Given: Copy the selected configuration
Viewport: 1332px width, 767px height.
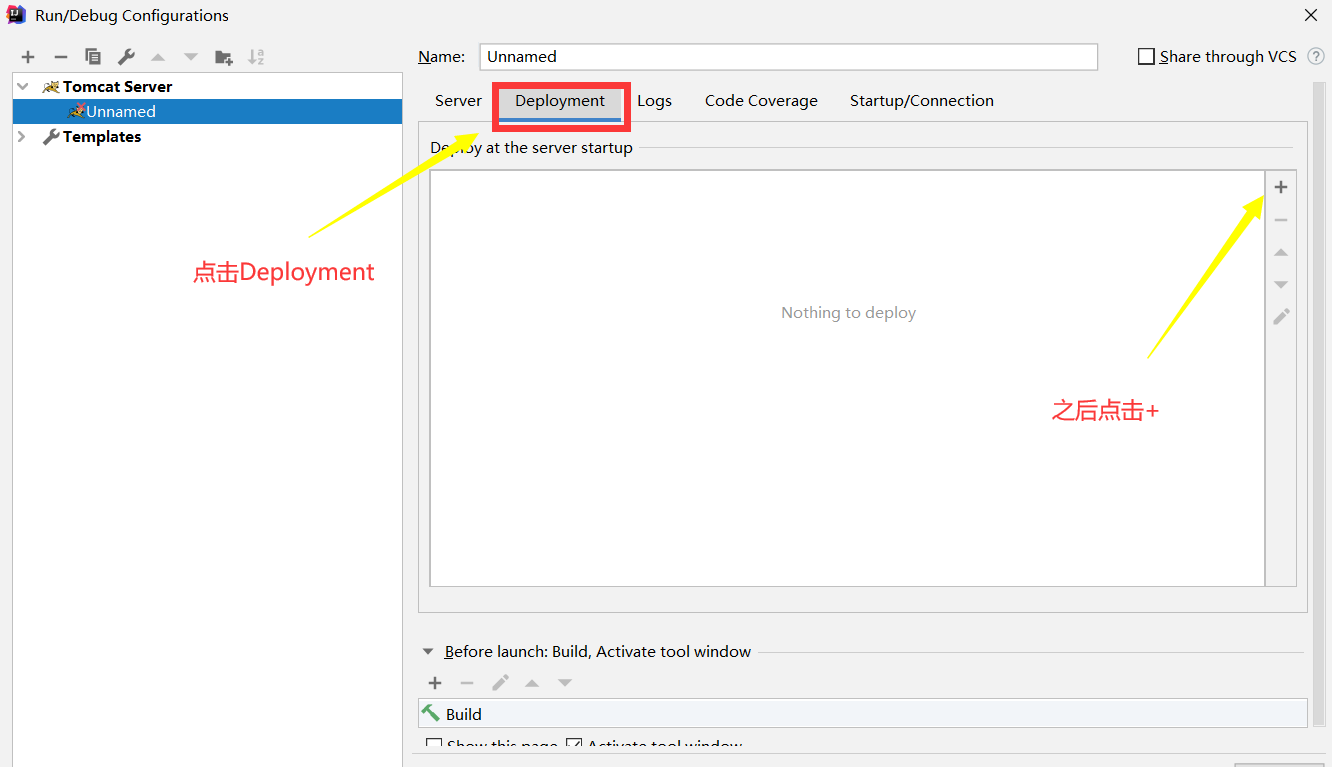Looking at the screenshot, I should coord(93,57).
